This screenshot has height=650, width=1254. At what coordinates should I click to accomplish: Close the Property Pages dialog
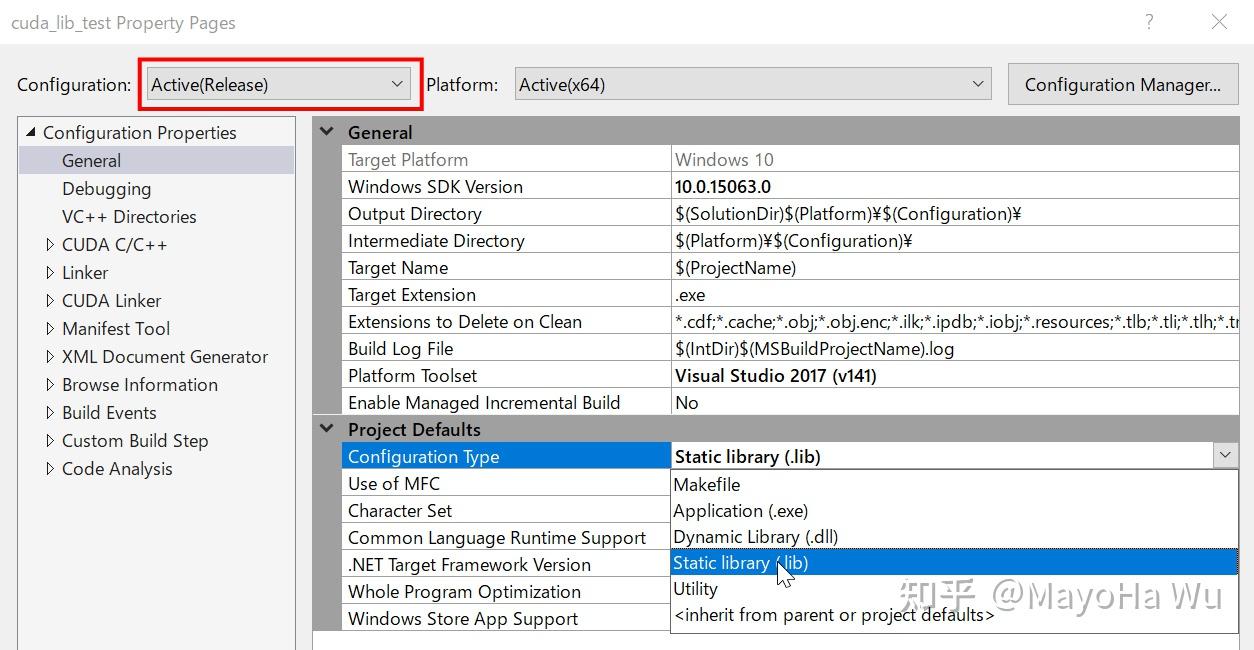(x=1219, y=22)
